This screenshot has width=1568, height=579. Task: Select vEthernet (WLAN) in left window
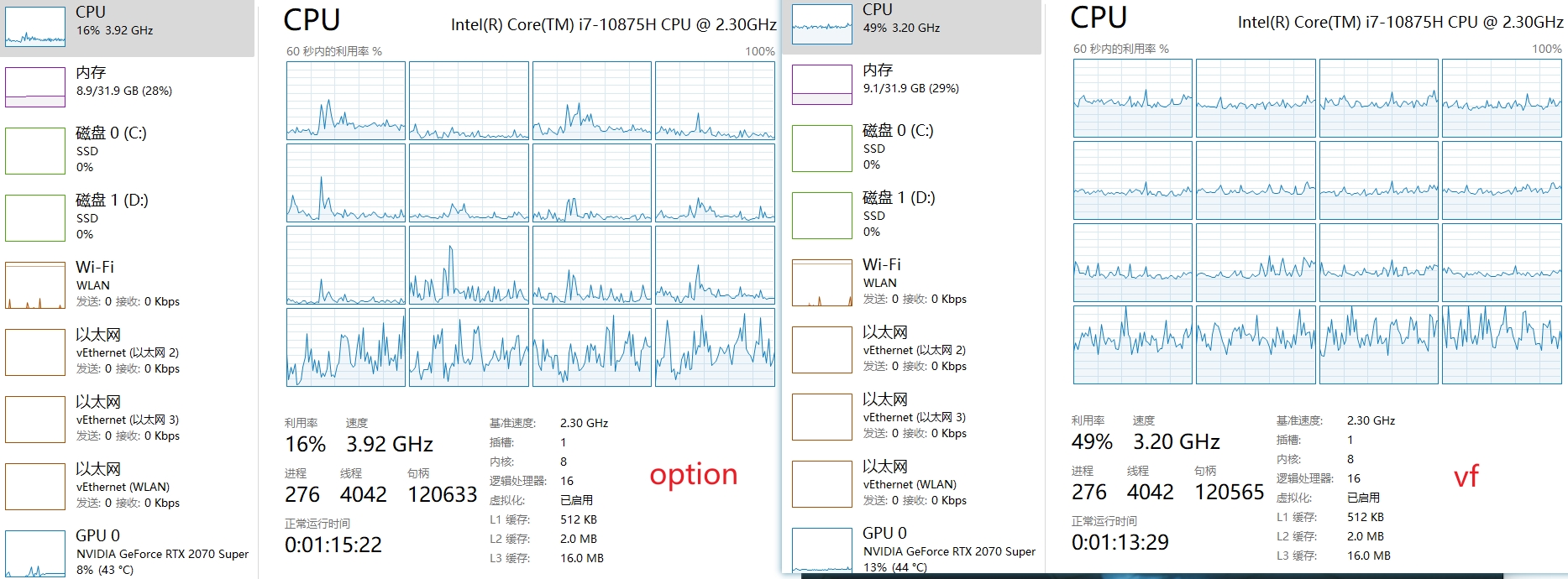[127, 486]
